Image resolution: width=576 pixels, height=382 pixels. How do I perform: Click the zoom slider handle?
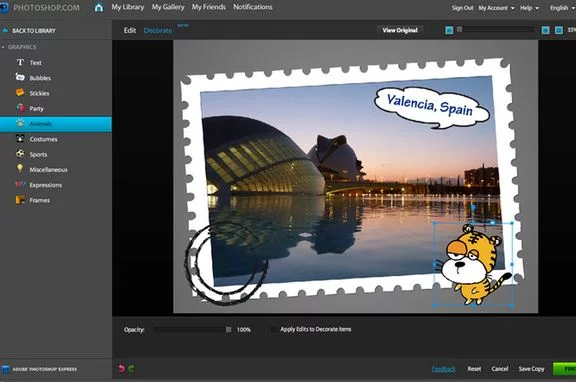coord(459,29)
